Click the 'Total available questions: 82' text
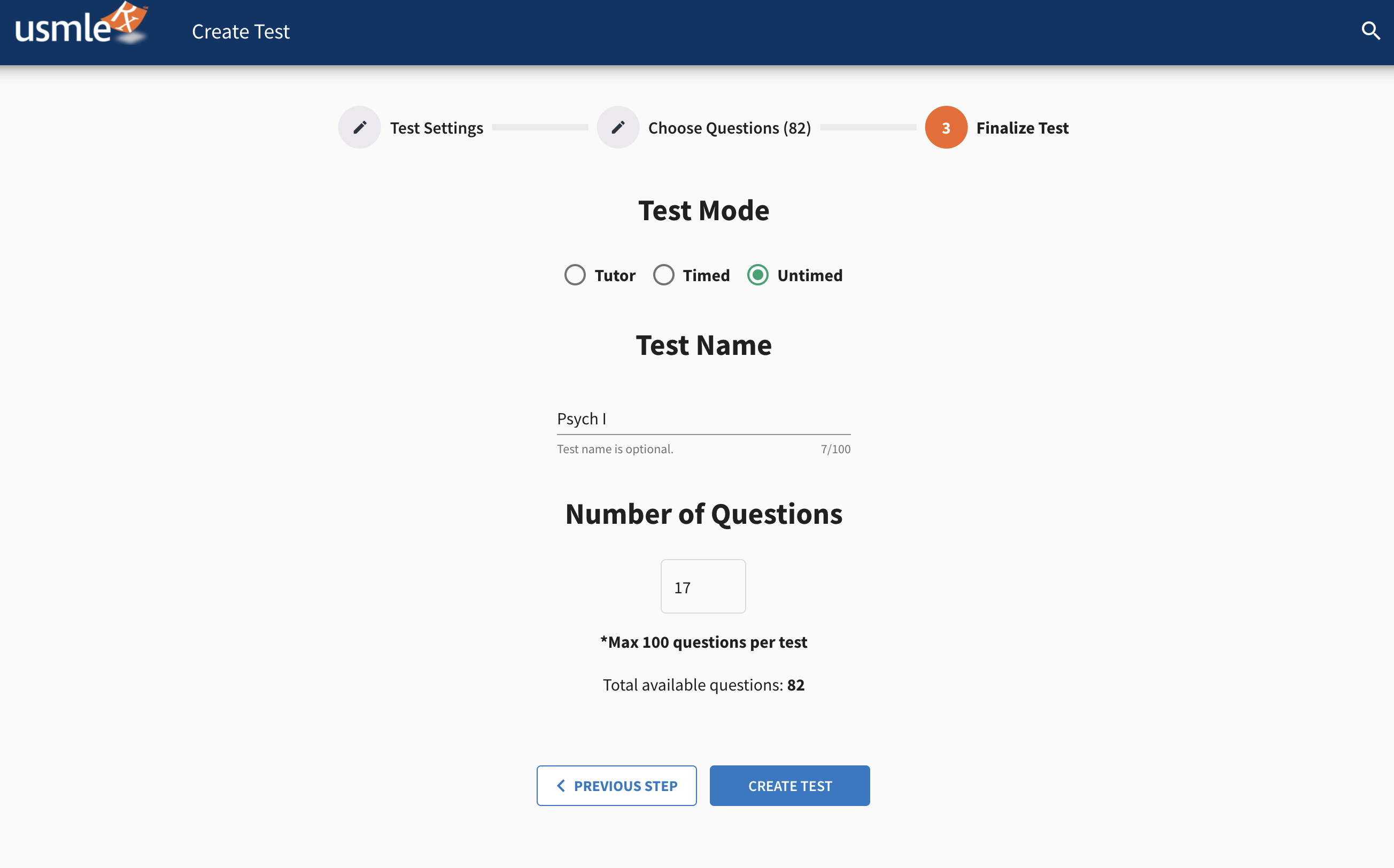This screenshot has height=868, width=1394. coord(703,685)
